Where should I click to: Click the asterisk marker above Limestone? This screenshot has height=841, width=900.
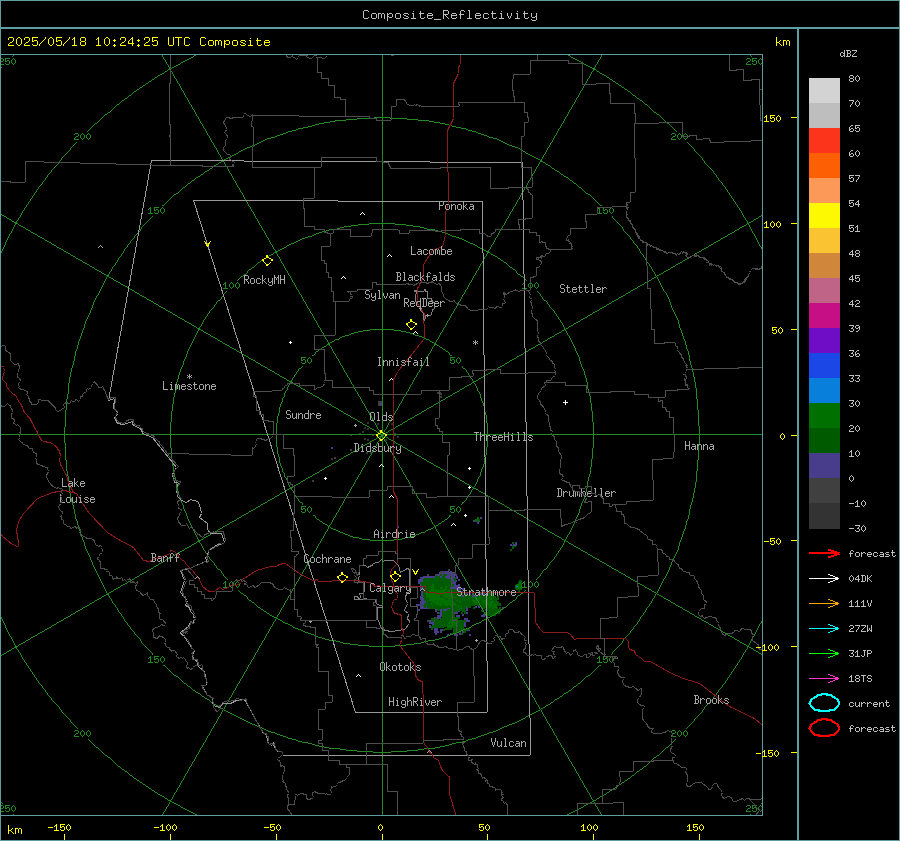tap(189, 377)
